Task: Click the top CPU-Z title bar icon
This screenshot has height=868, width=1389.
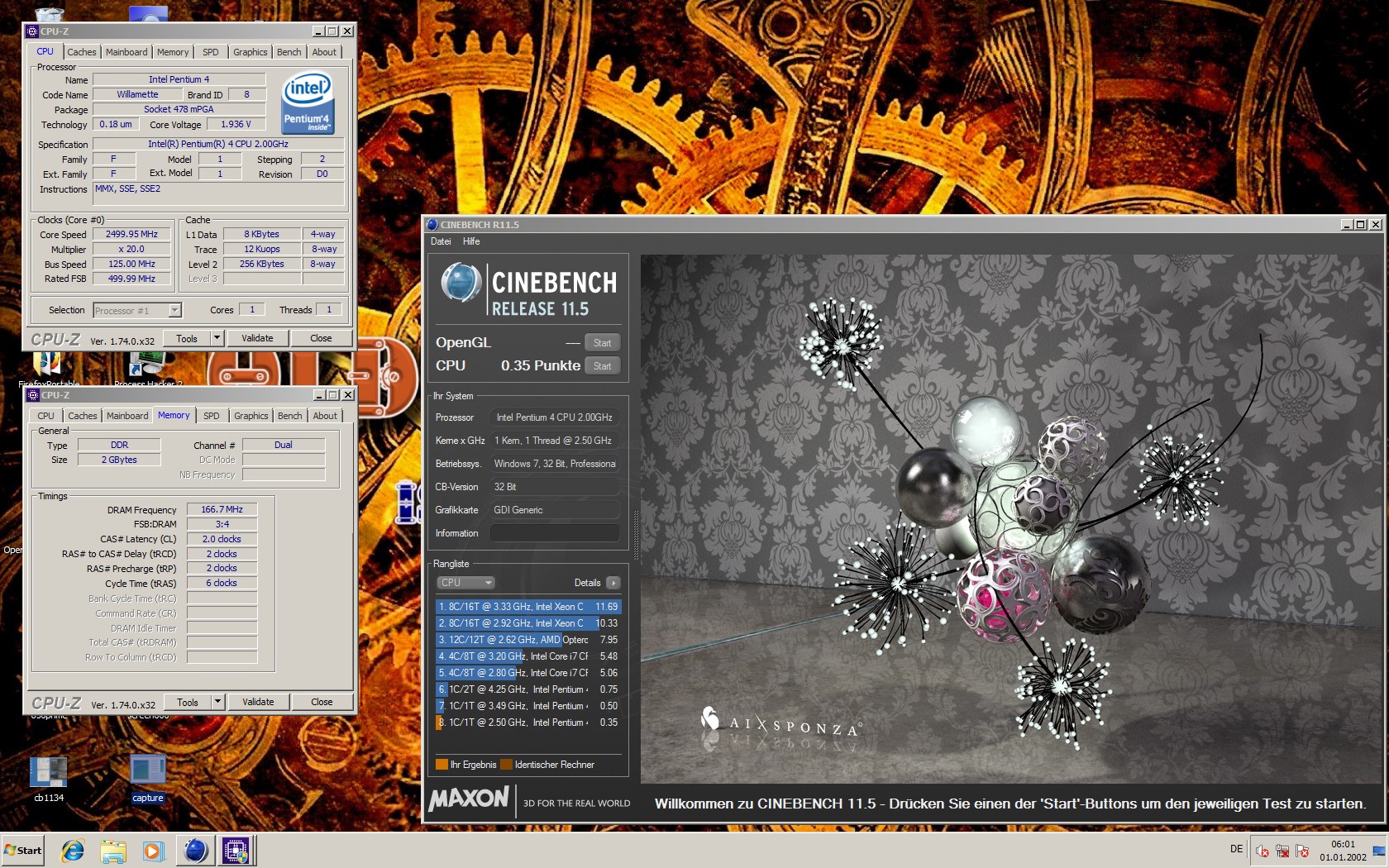Action: point(32,31)
